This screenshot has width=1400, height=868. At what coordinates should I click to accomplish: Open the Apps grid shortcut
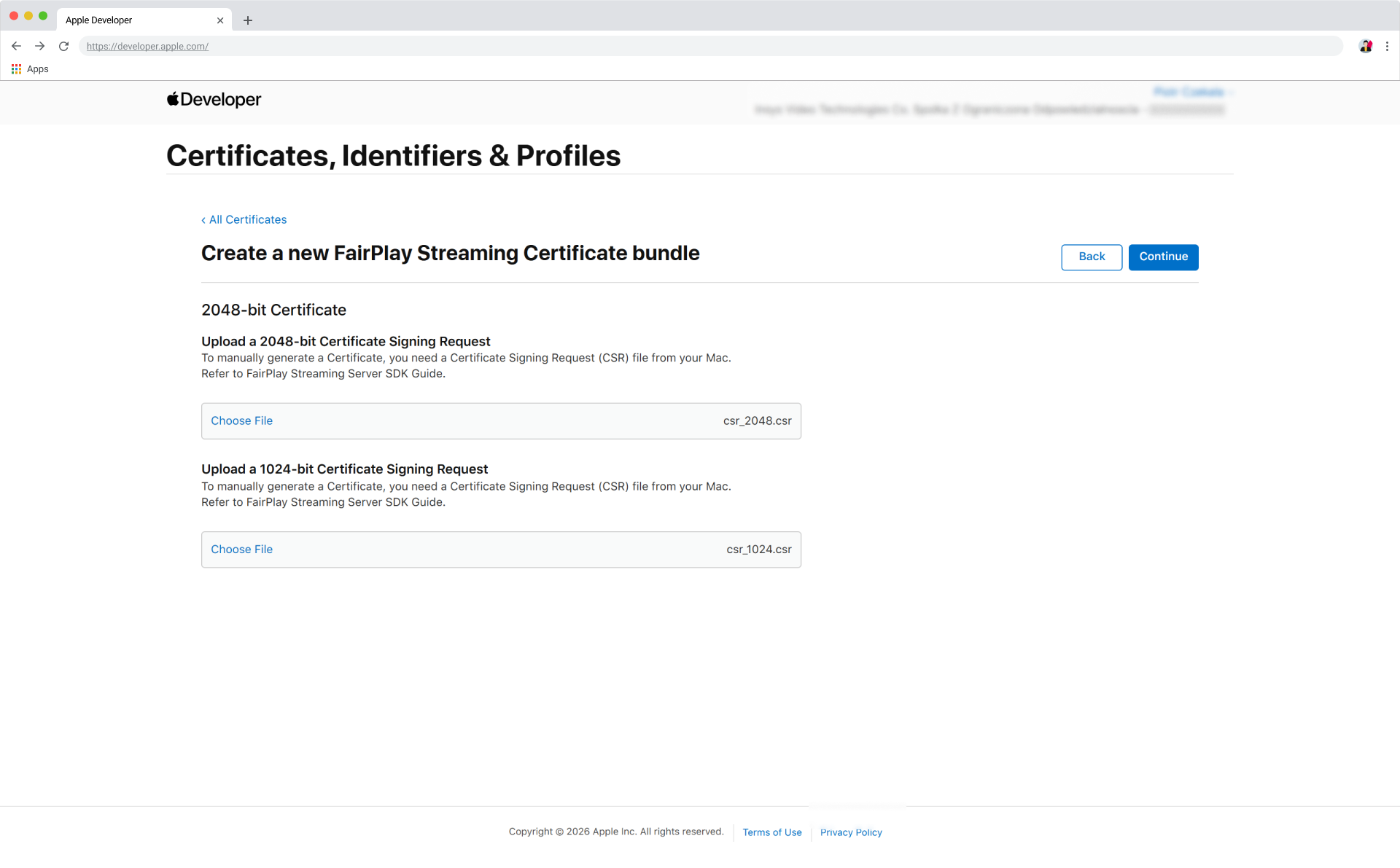[x=30, y=69]
